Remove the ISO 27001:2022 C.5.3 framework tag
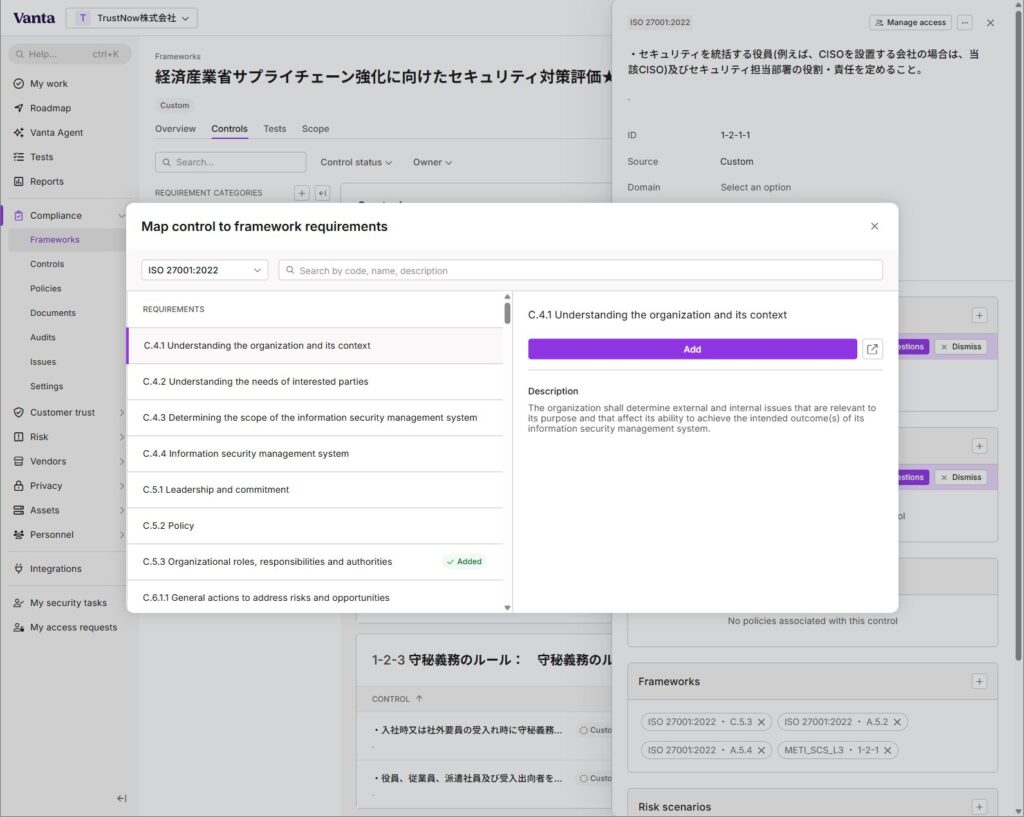The image size is (1024, 817). tap(761, 722)
